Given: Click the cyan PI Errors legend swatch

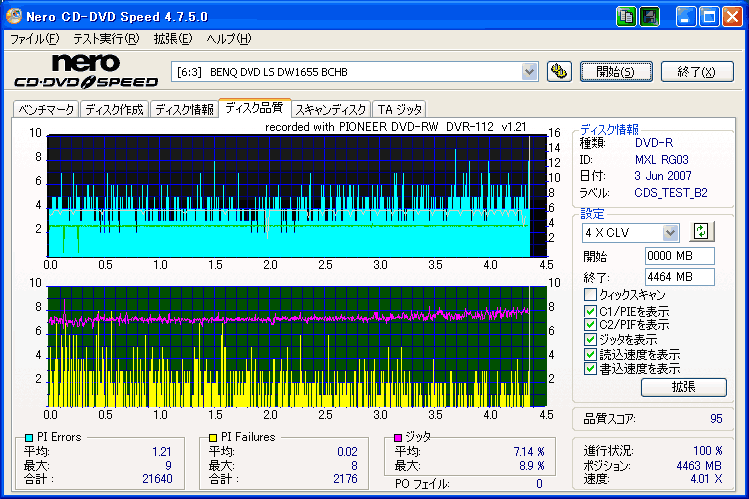Looking at the screenshot, I should pos(29,438).
